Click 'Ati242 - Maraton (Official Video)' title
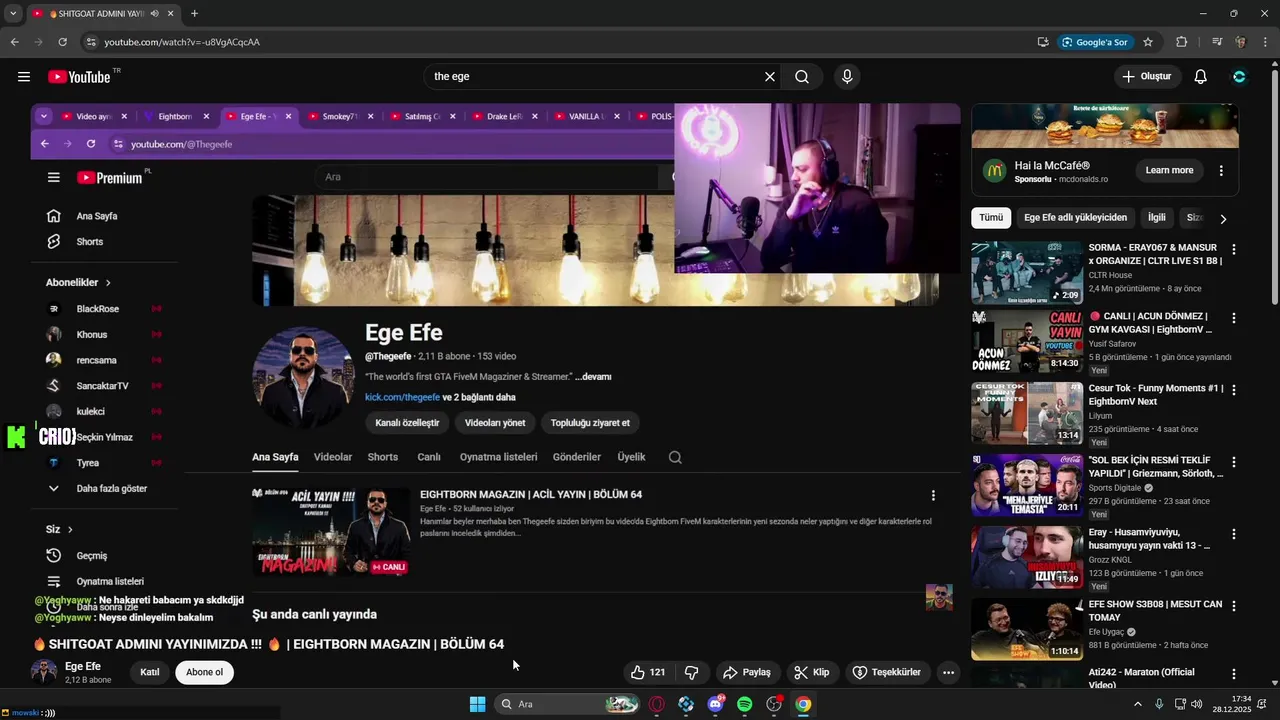This screenshot has width=1280, height=720. [x=1142, y=678]
